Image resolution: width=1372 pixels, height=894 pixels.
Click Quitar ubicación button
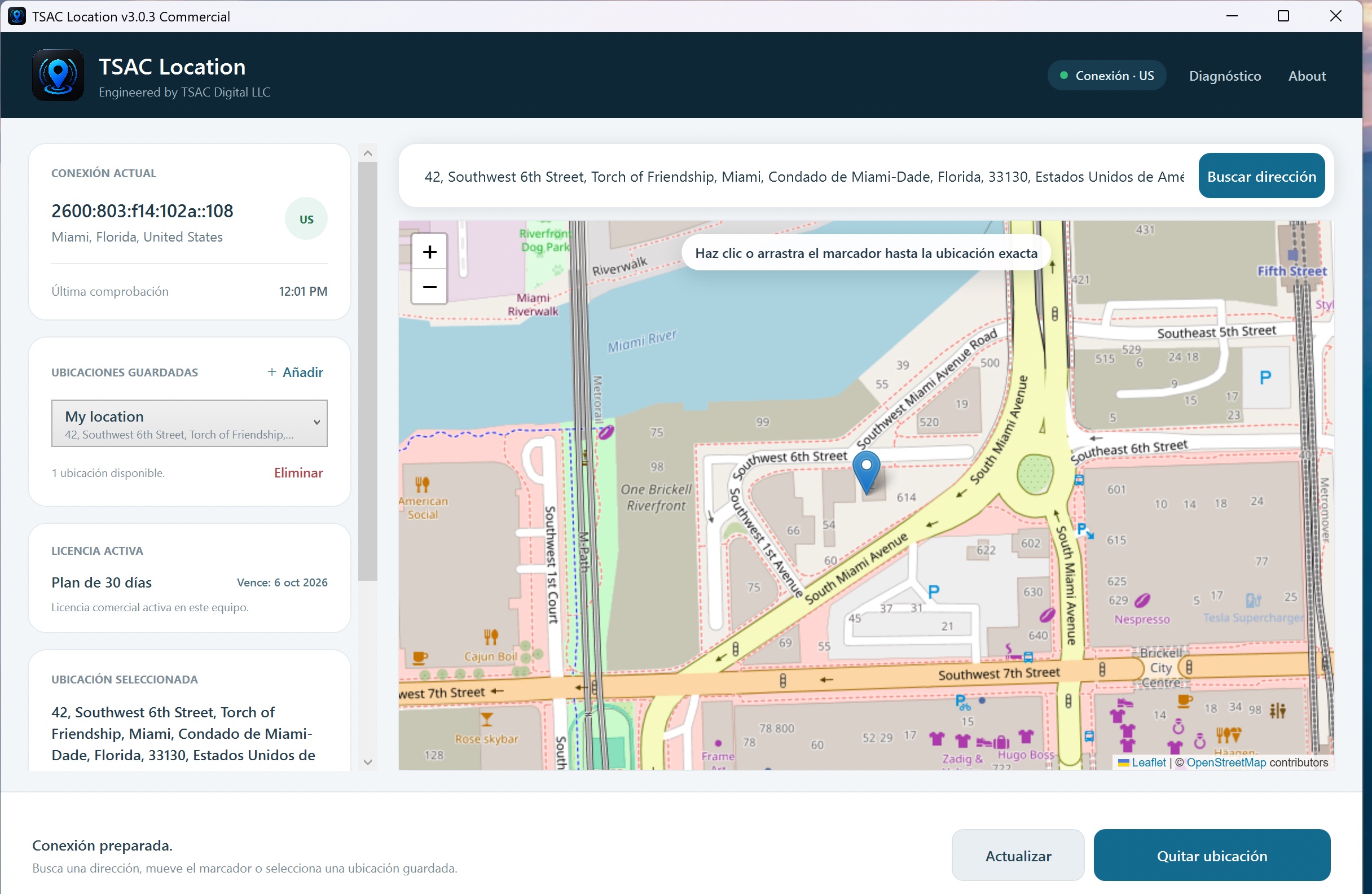pyautogui.click(x=1212, y=856)
